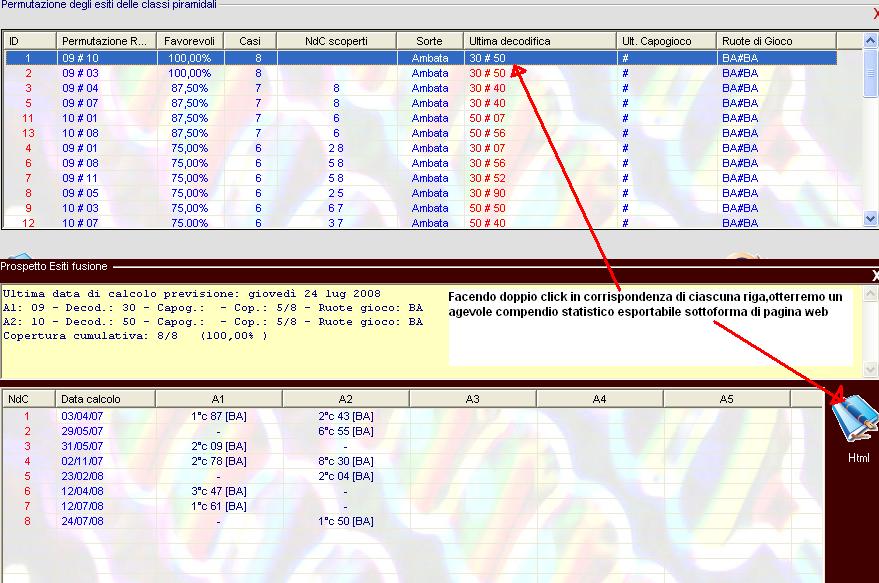Image resolution: width=879 pixels, height=583 pixels.
Task: Click date cell 24/07/08
Action: [x=82, y=521]
